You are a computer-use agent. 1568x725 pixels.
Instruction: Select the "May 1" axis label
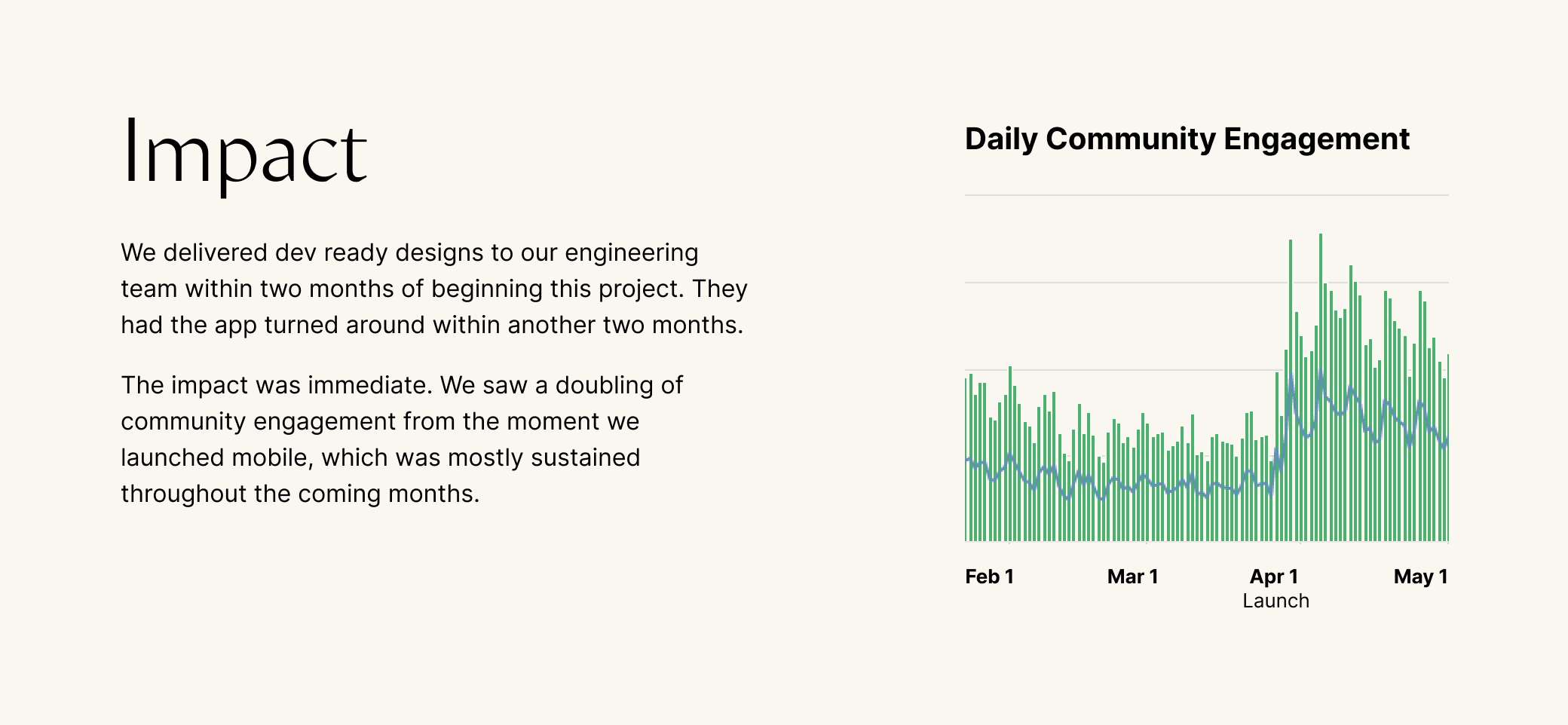coord(1420,577)
